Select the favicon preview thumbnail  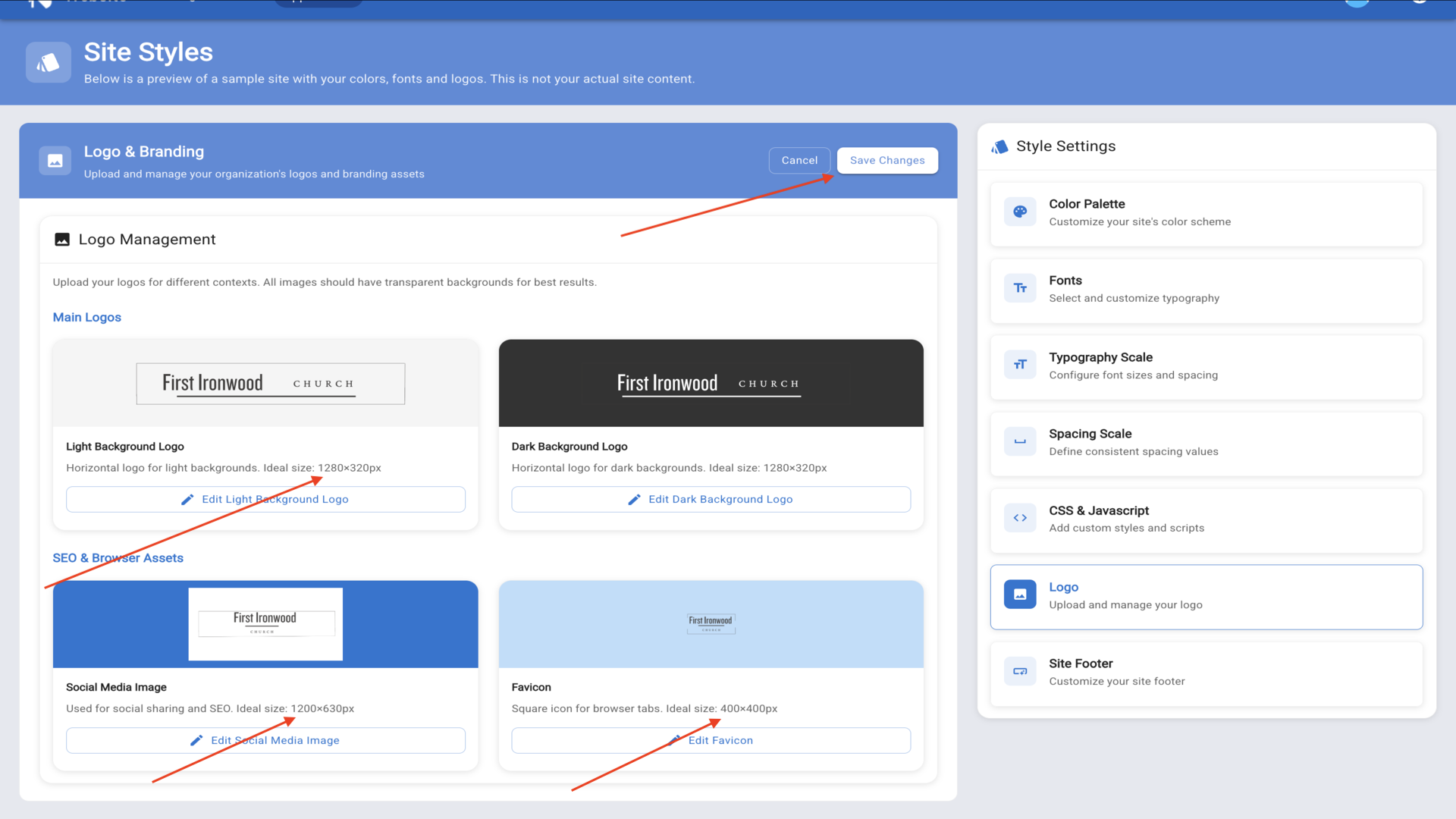click(711, 625)
